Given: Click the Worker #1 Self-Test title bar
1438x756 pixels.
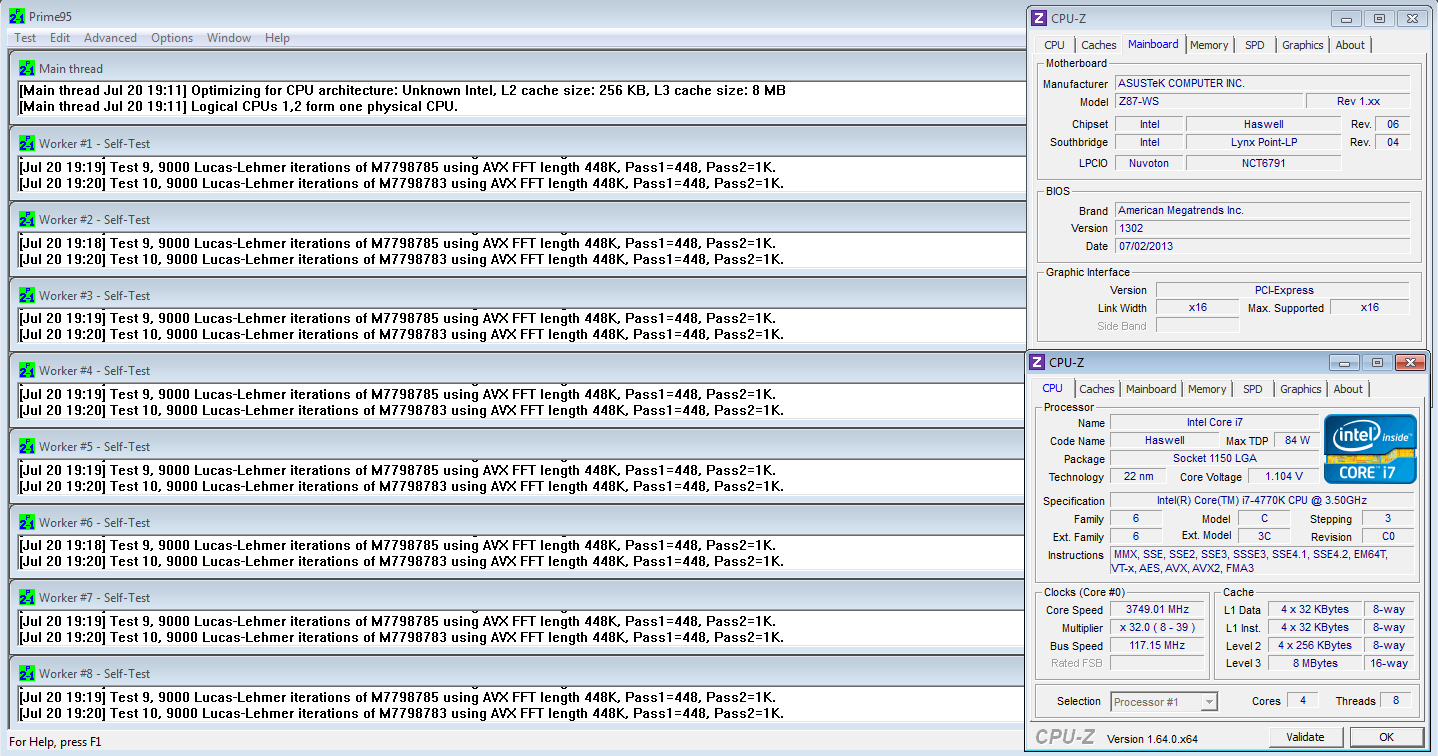Looking at the screenshot, I should pos(516,143).
